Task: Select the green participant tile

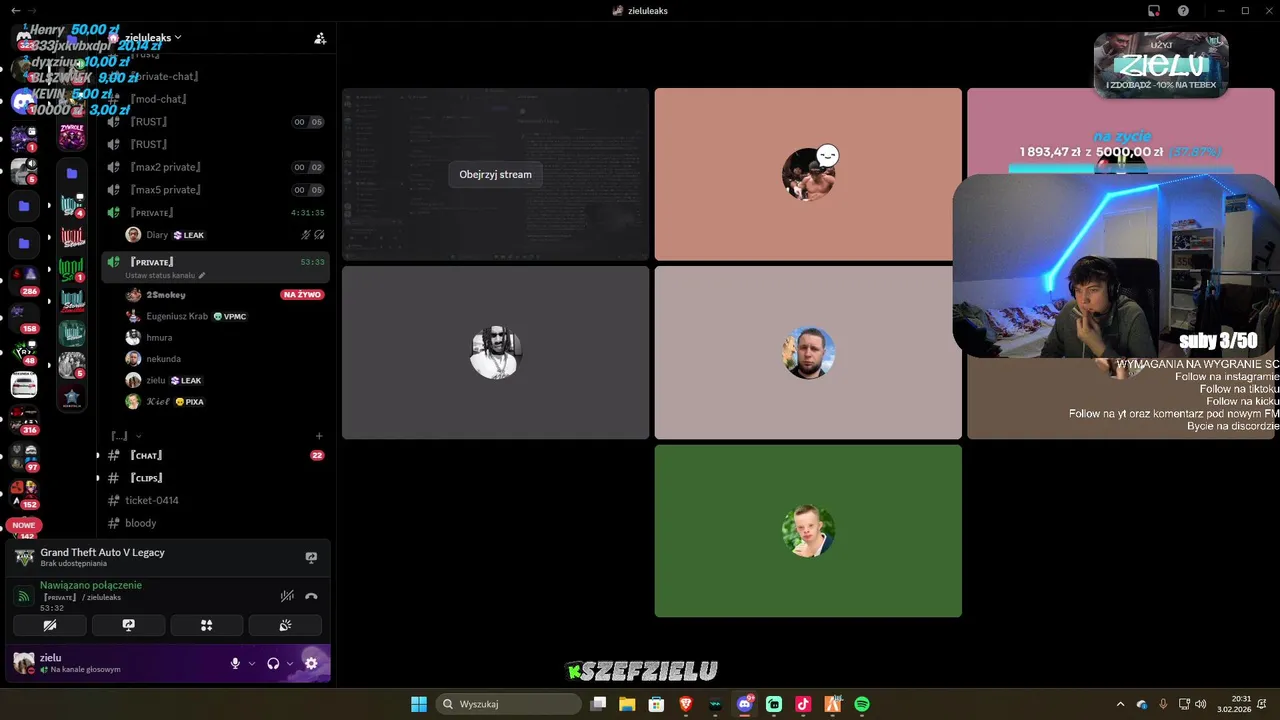Action: click(808, 531)
